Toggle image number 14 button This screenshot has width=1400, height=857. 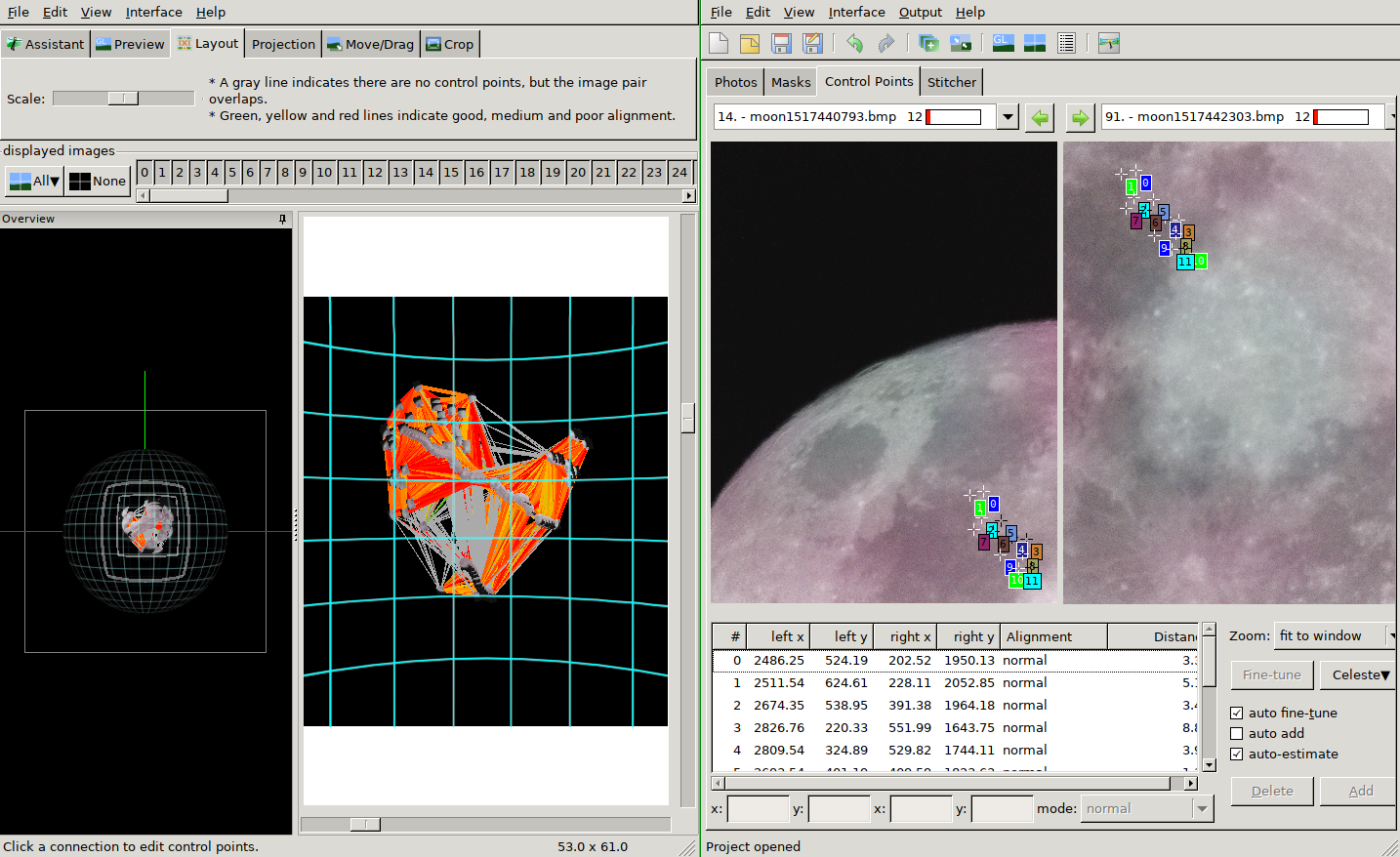[425, 173]
